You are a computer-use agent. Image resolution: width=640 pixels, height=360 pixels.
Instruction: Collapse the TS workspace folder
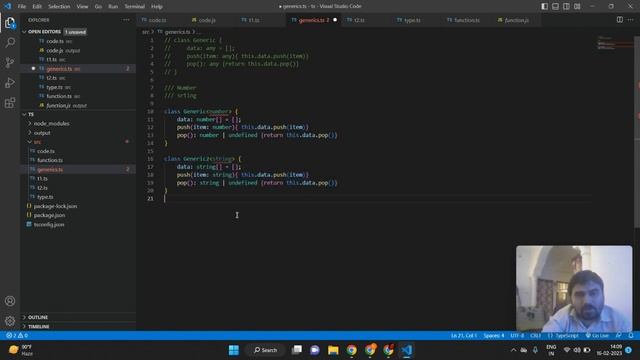click(x=31, y=114)
